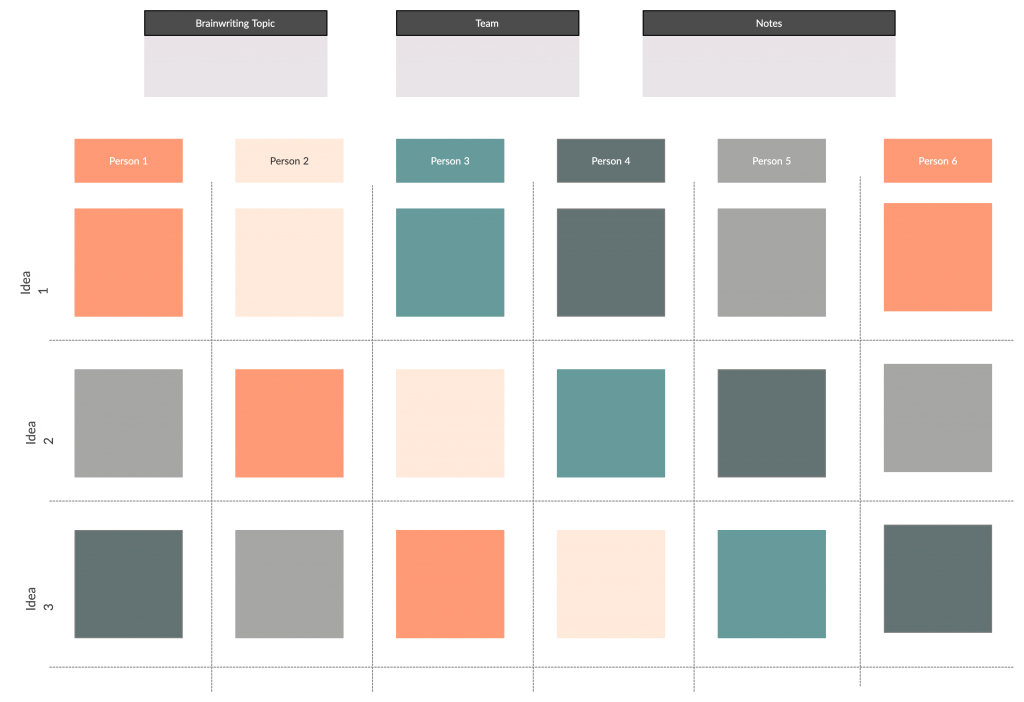This screenshot has width=1024, height=702.
Task: Click the orange card under Person 1 in Idea 1 row
Action: pos(128,262)
